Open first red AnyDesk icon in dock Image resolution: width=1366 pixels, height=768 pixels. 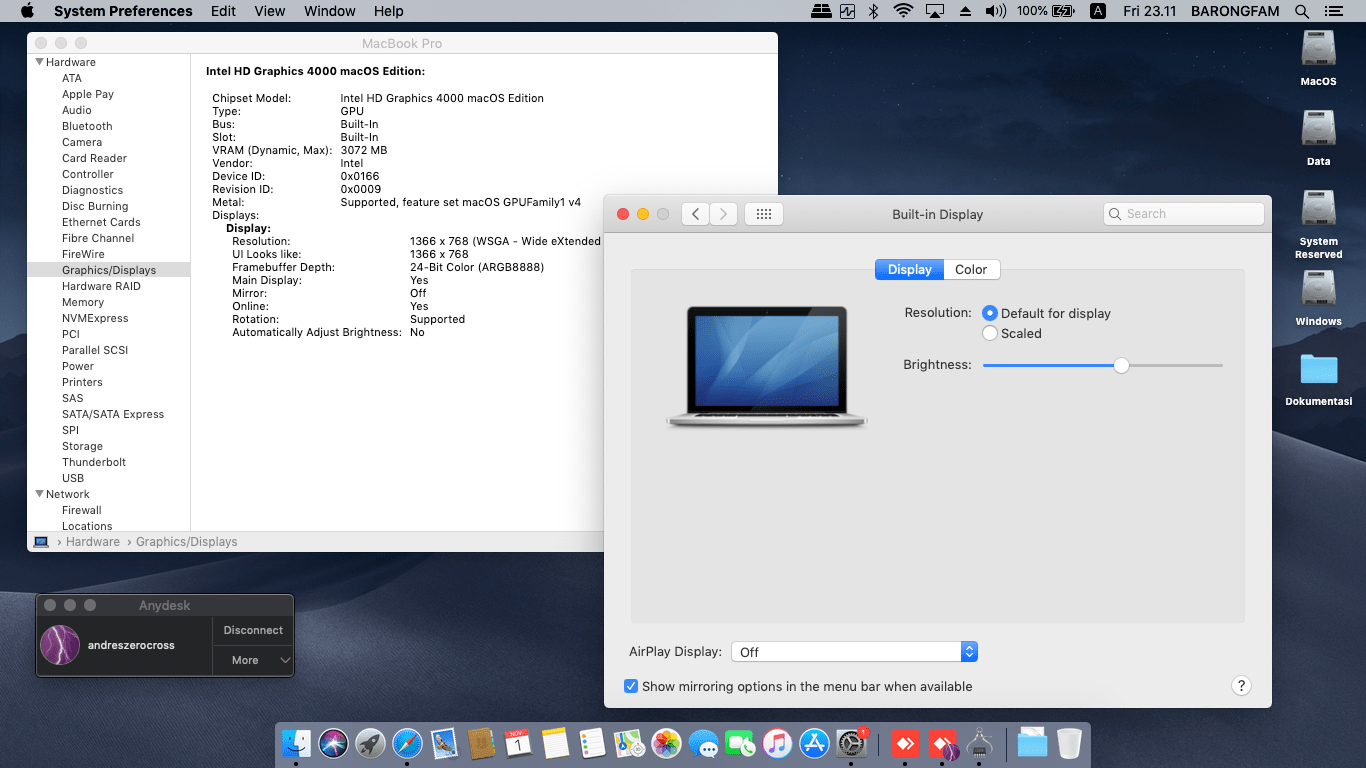click(905, 743)
